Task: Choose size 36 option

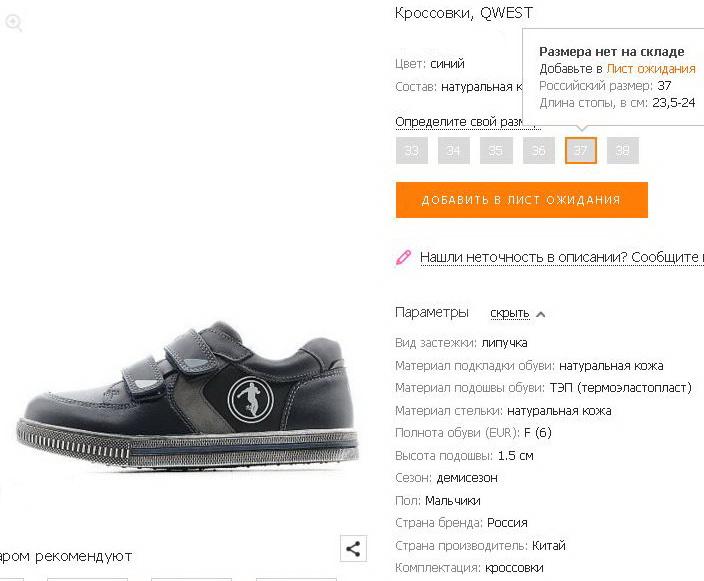Action: click(538, 150)
